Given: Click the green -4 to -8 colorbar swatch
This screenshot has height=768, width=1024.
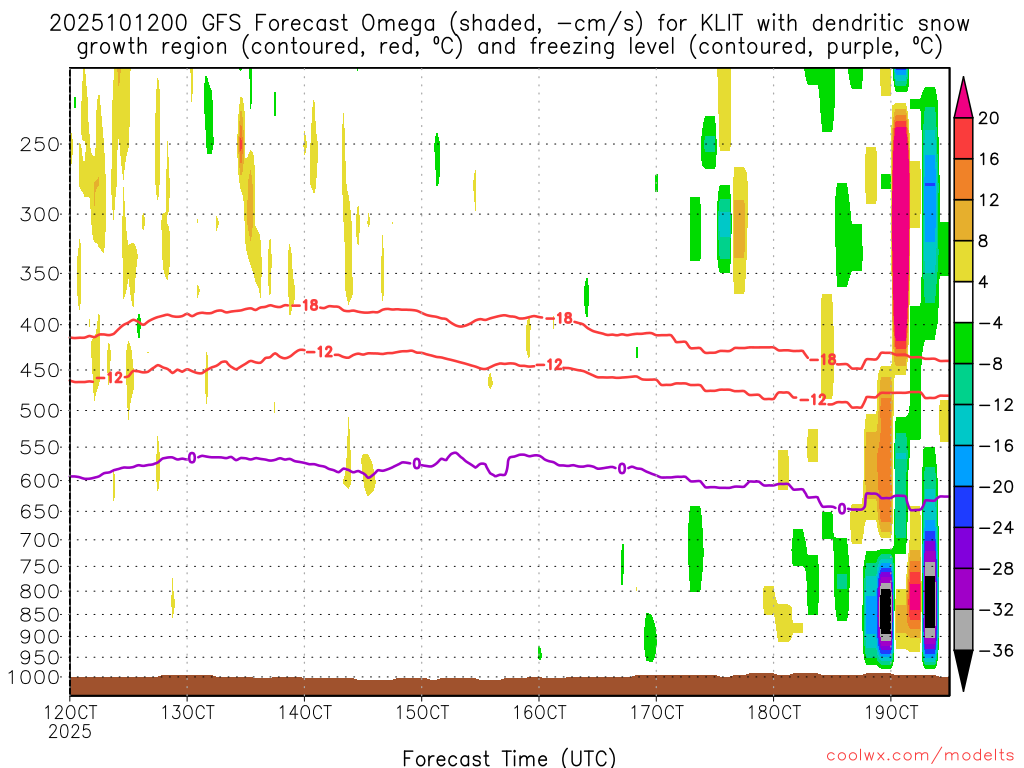Looking at the screenshot, I should (963, 344).
